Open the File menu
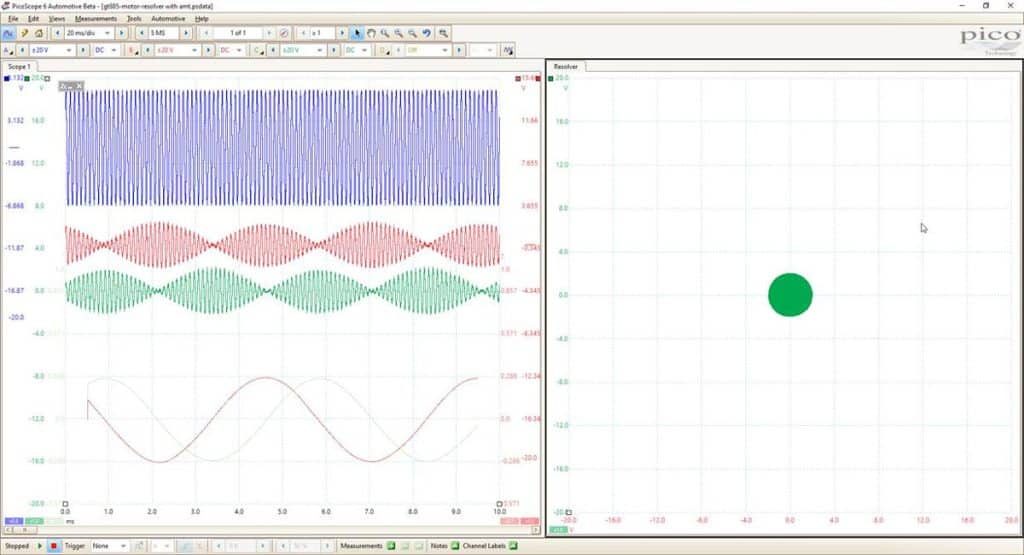1024x555 pixels. click(x=13, y=19)
